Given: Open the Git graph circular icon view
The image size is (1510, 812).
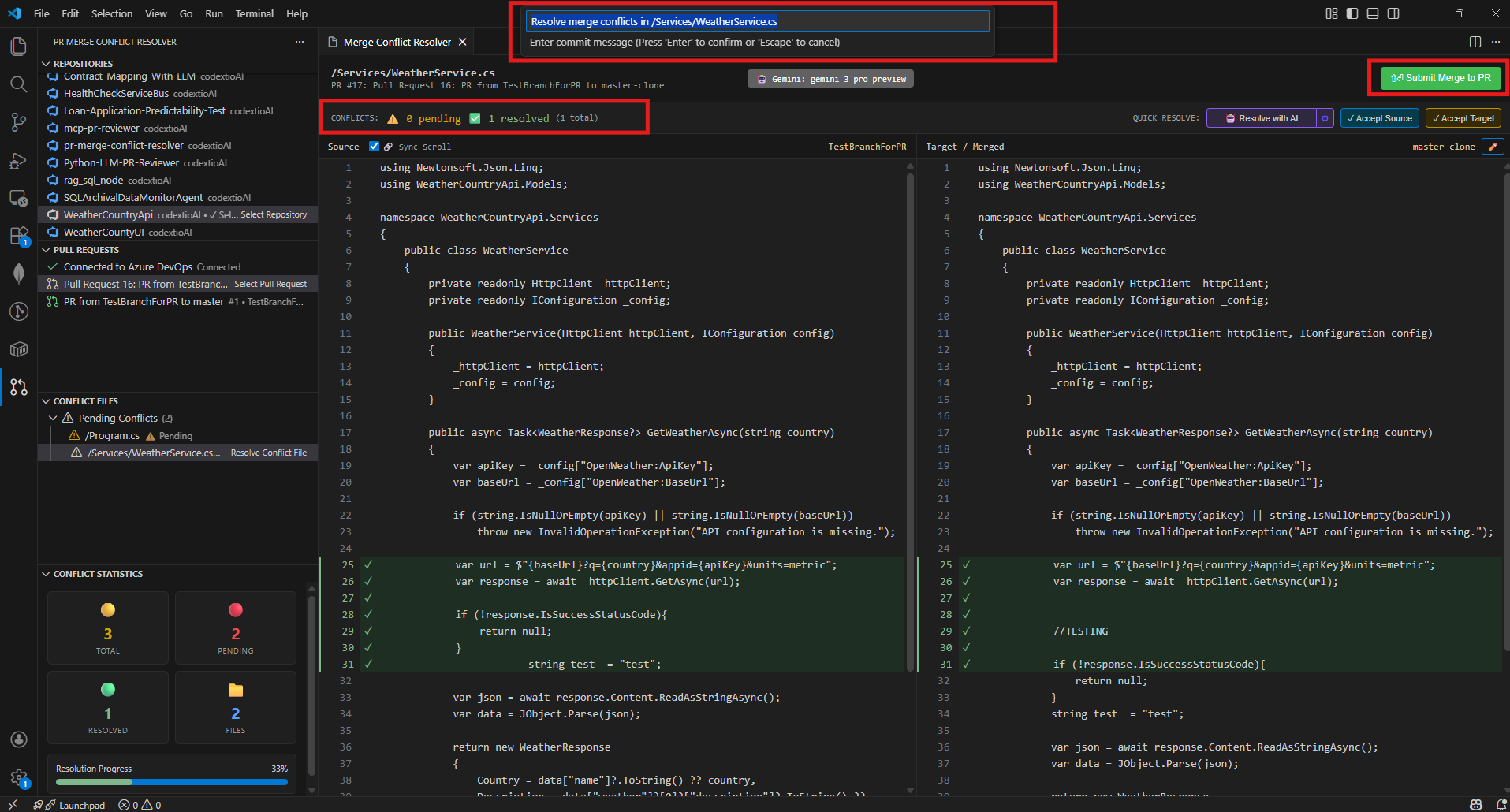Looking at the screenshot, I should point(18,311).
